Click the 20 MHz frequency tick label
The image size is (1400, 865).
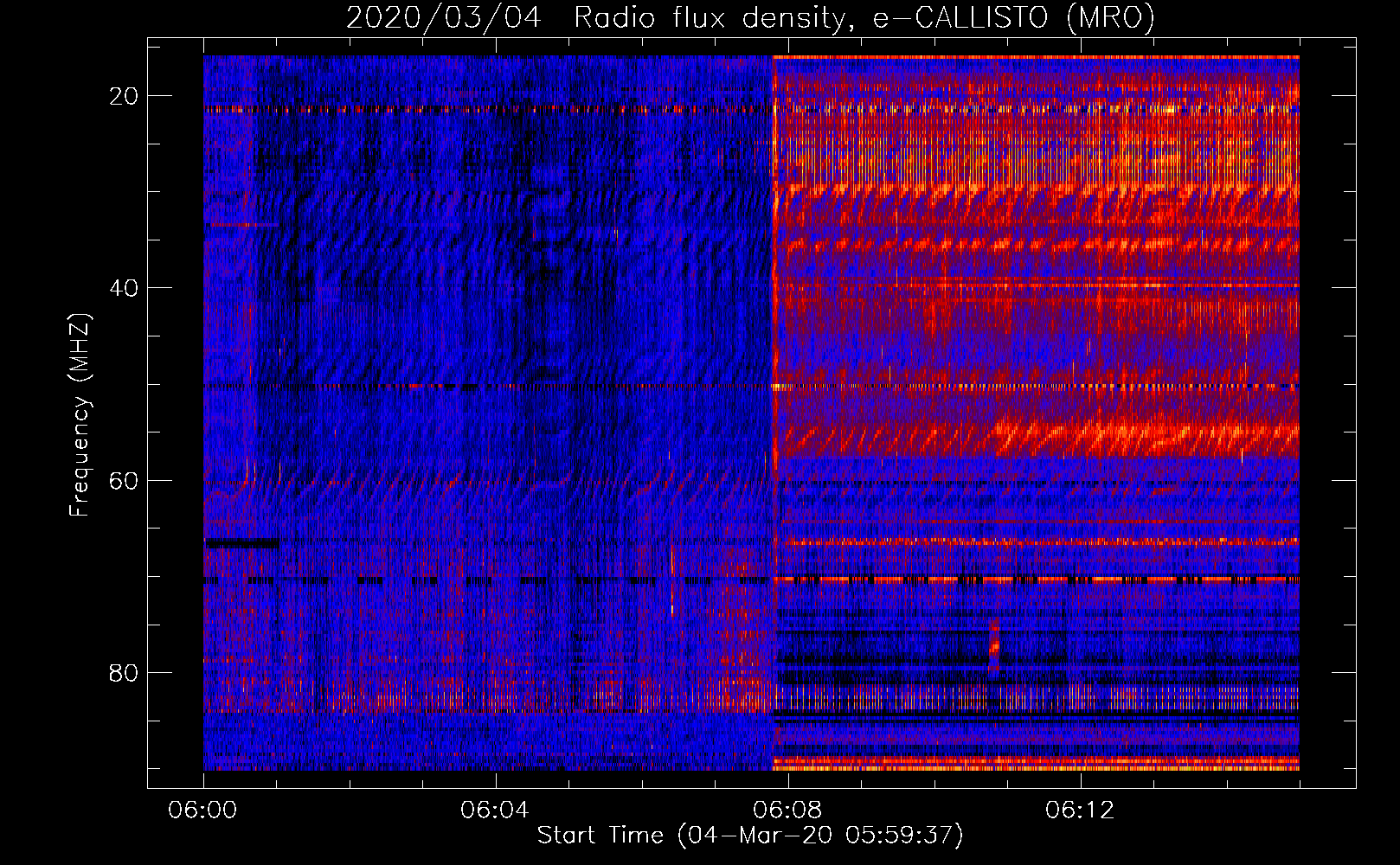click(x=124, y=96)
